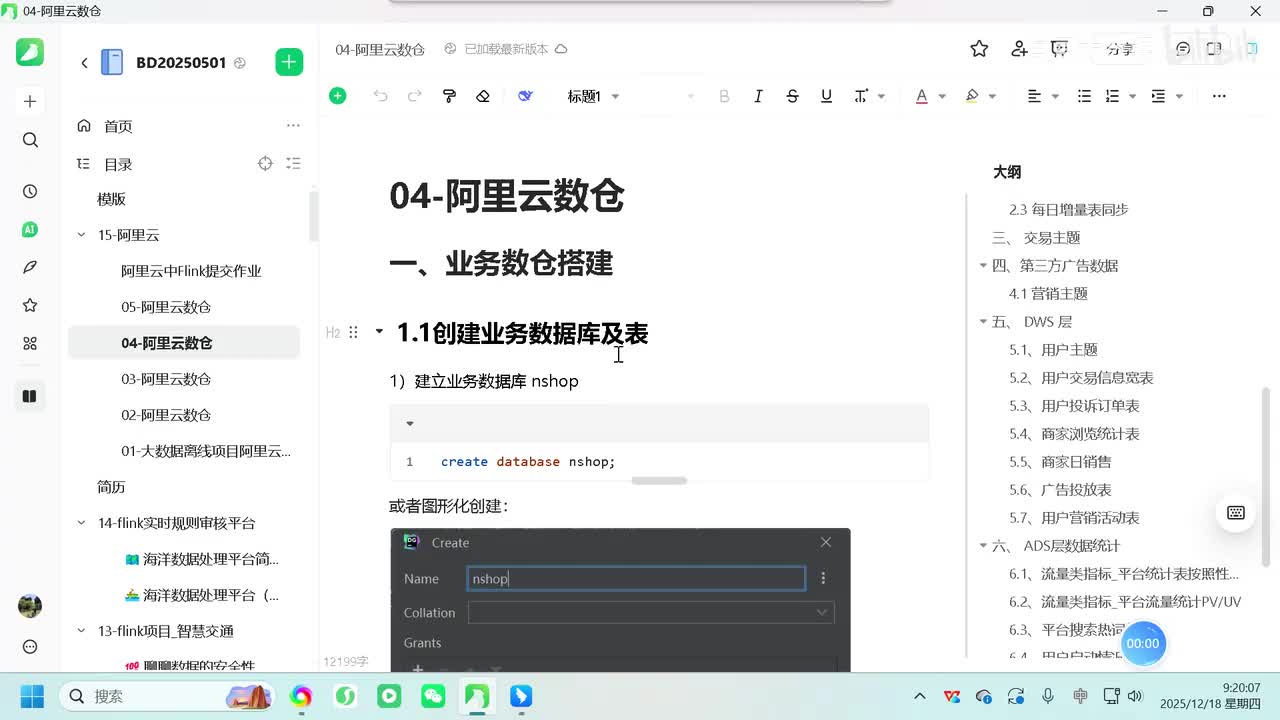
Task: Open the Windows Start menu
Action: pos(32,696)
